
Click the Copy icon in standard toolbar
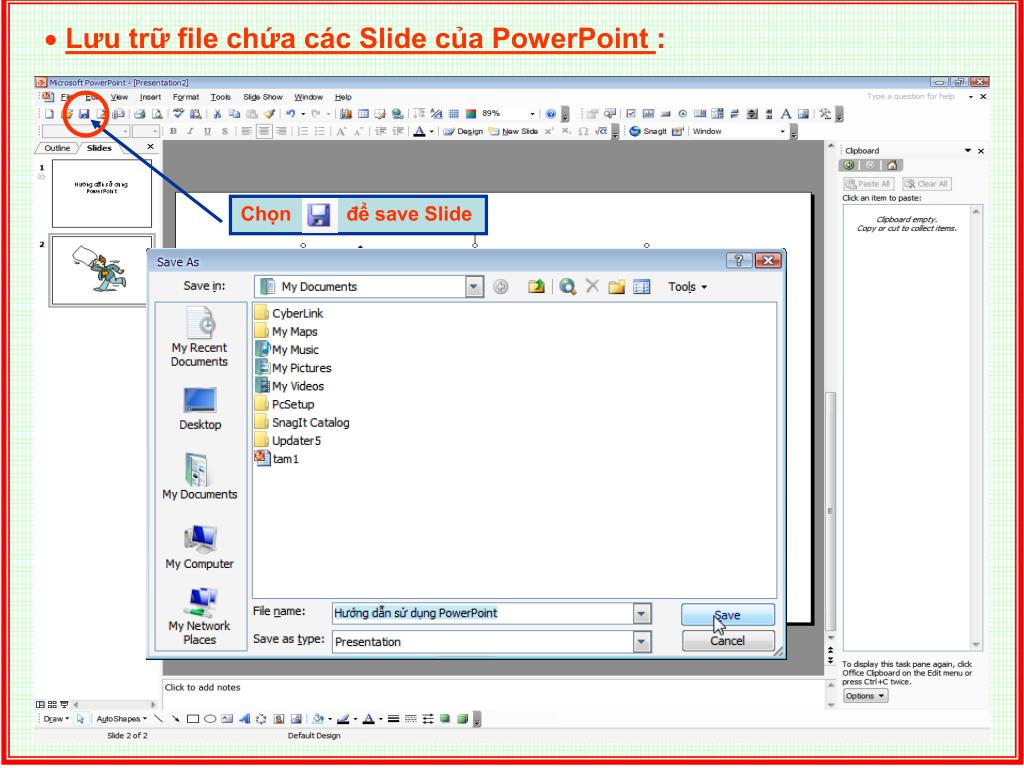[234, 114]
